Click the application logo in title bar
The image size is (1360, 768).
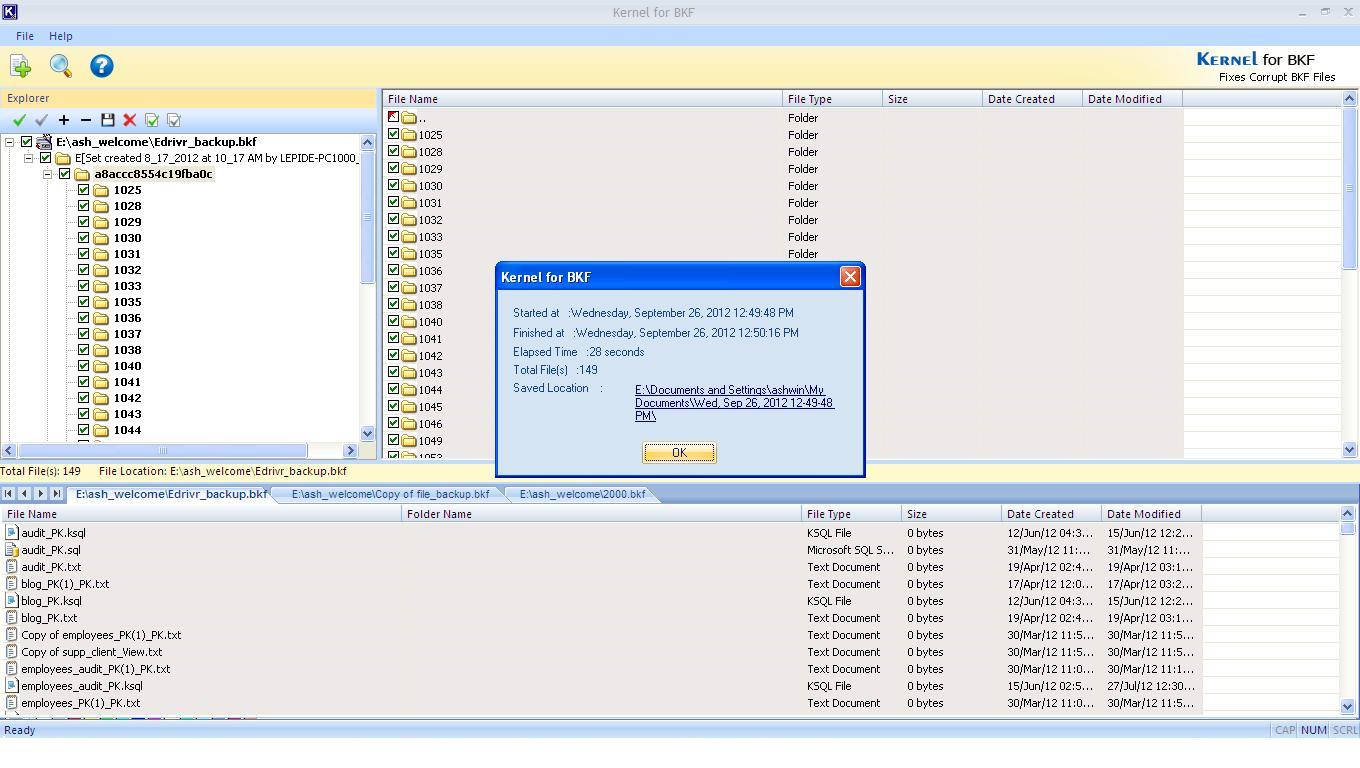(x=10, y=12)
